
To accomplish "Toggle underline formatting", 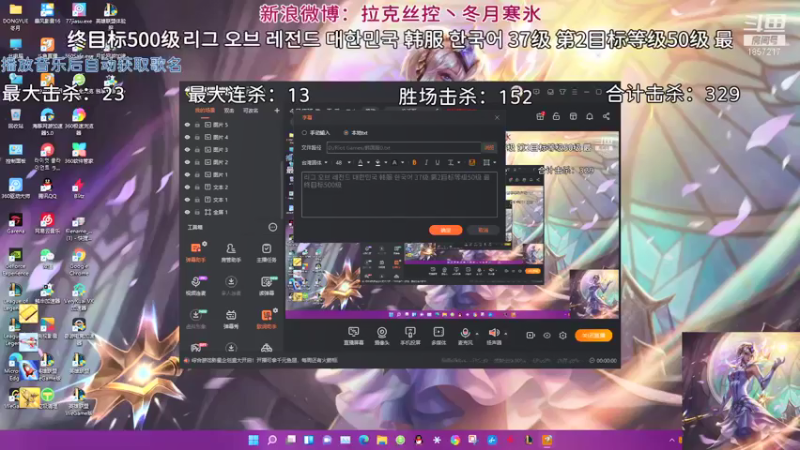I will [437, 163].
